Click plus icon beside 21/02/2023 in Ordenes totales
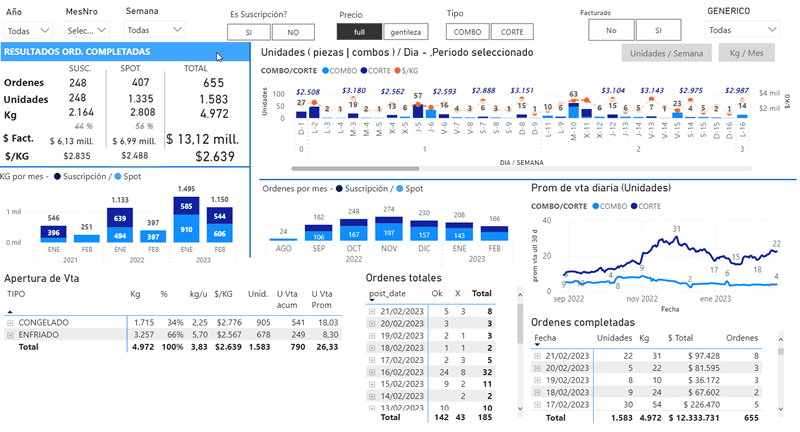This screenshot has width=800, height=432. point(373,312)
